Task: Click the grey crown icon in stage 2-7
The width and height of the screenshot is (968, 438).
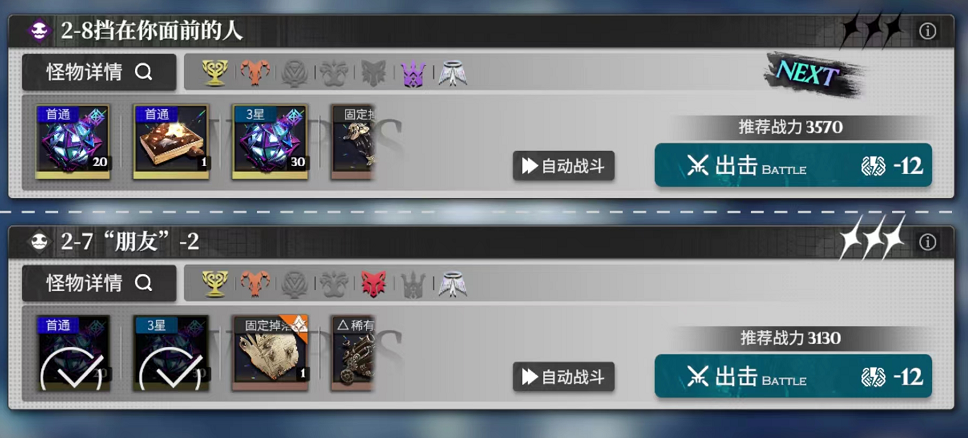Action: [x=412, y=284]
